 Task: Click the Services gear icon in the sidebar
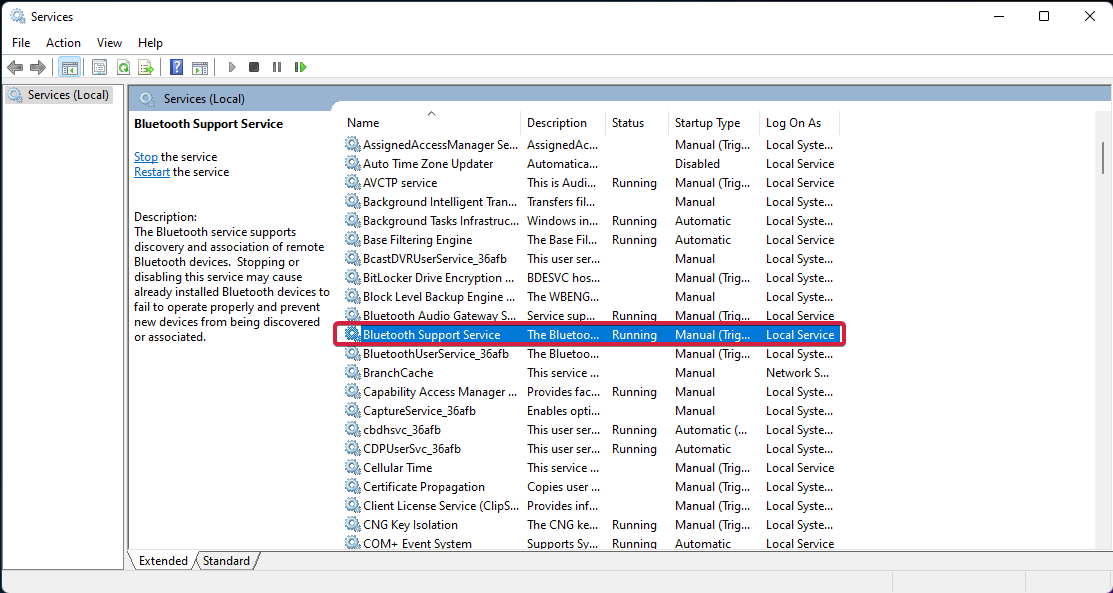14,94
